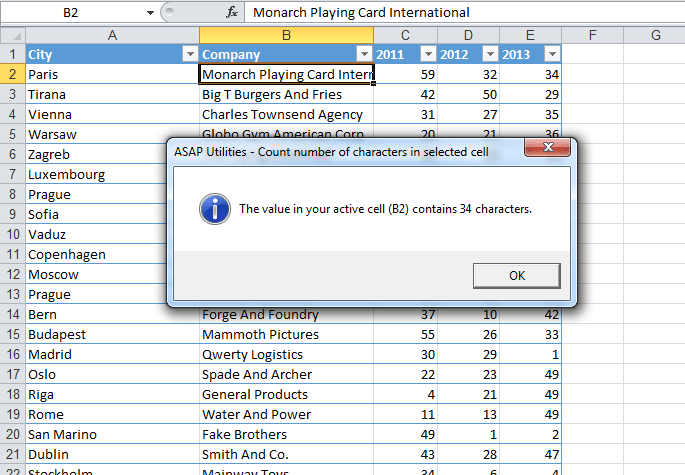Expand the 2012 column filter arrow
This screenshot has width=685, height=475.
(489, 55)
